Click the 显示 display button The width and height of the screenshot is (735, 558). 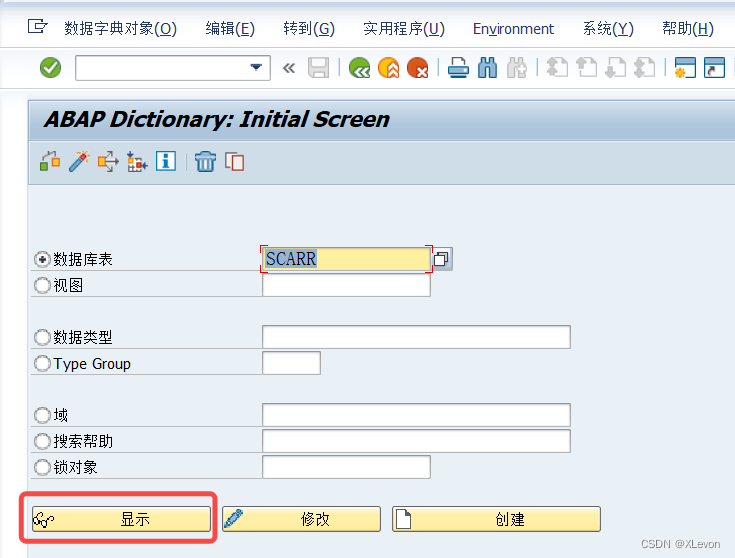click(x=121, y=519)
